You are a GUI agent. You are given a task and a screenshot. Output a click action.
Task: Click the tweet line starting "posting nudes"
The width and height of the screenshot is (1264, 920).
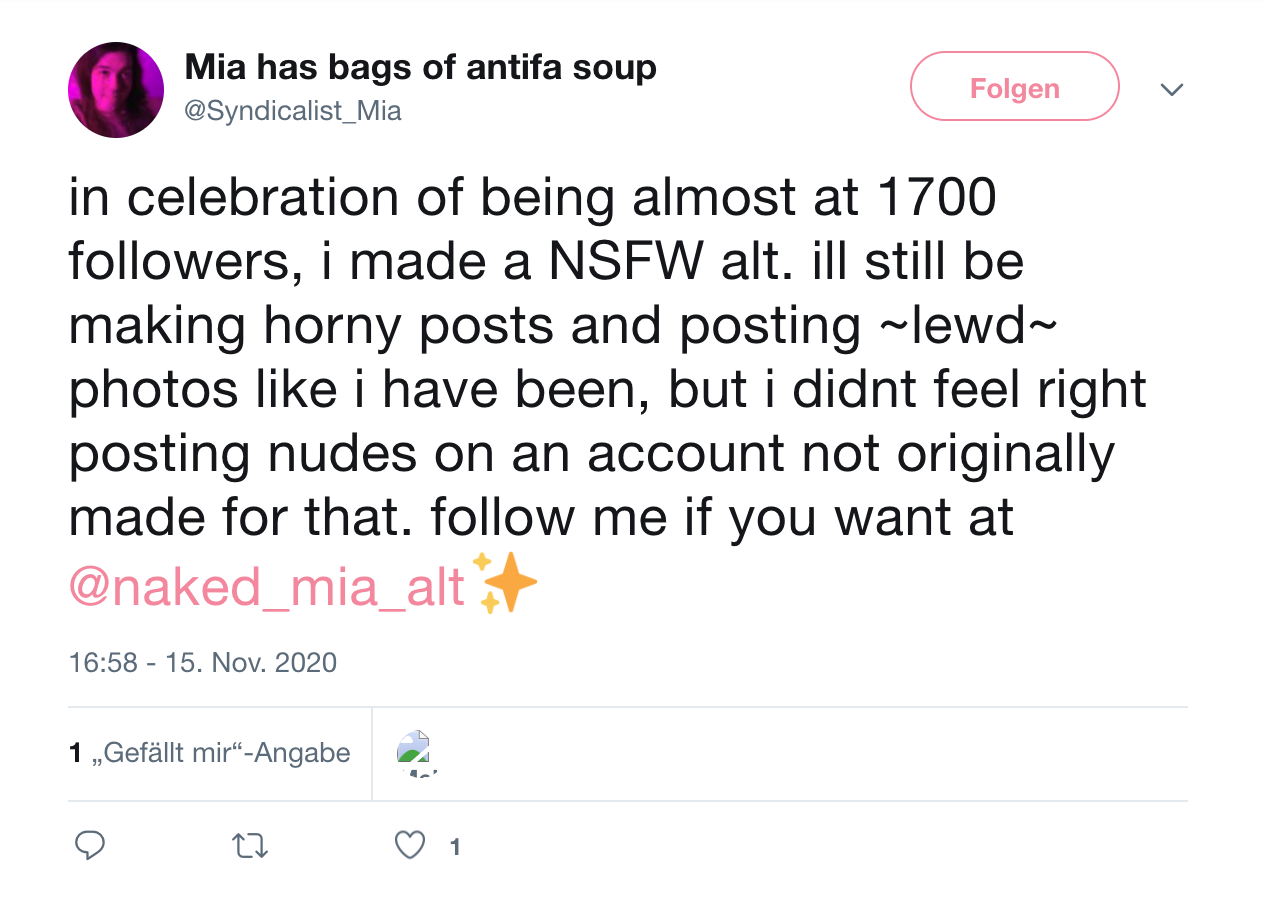(x=590, y=454)
